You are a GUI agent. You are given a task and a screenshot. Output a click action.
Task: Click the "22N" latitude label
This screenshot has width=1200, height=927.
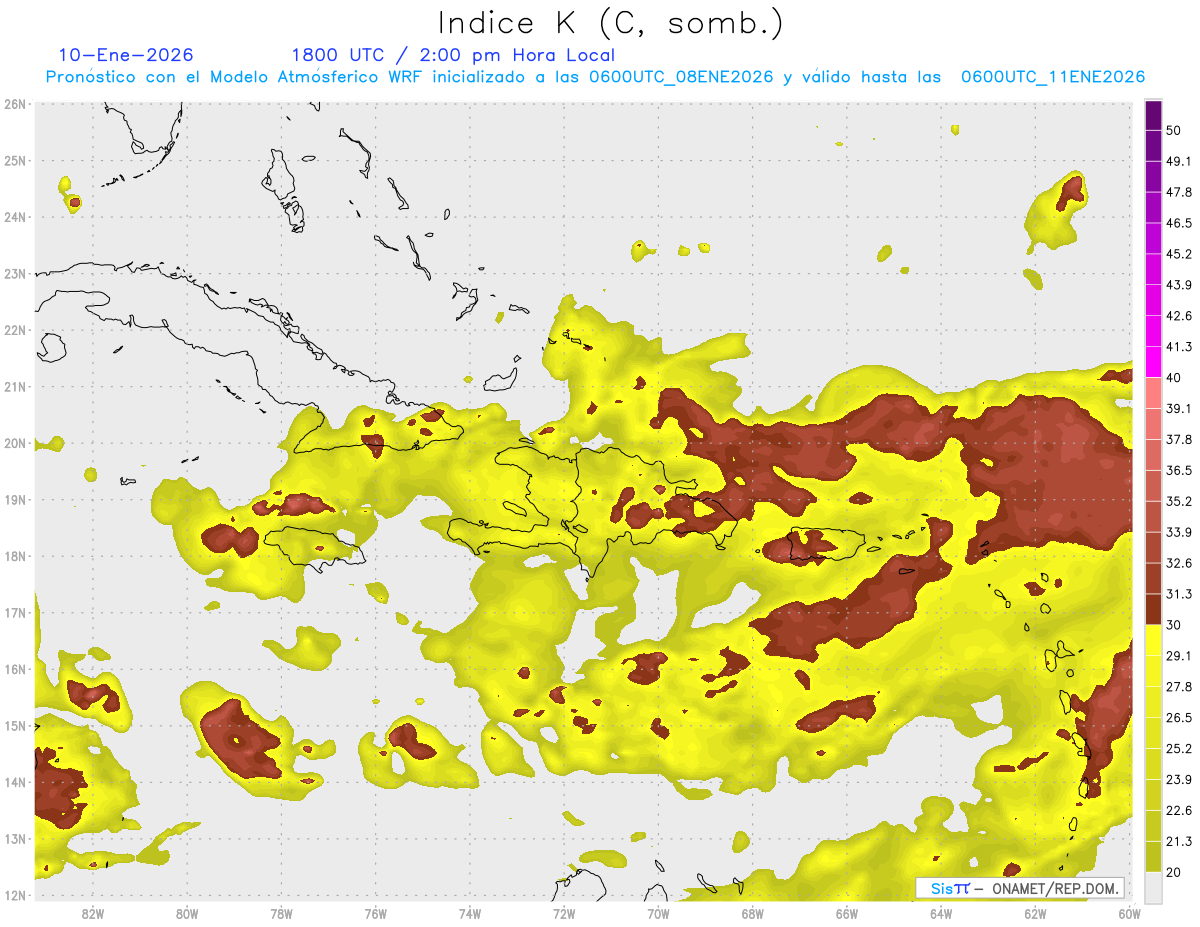(x=15, y=330)
